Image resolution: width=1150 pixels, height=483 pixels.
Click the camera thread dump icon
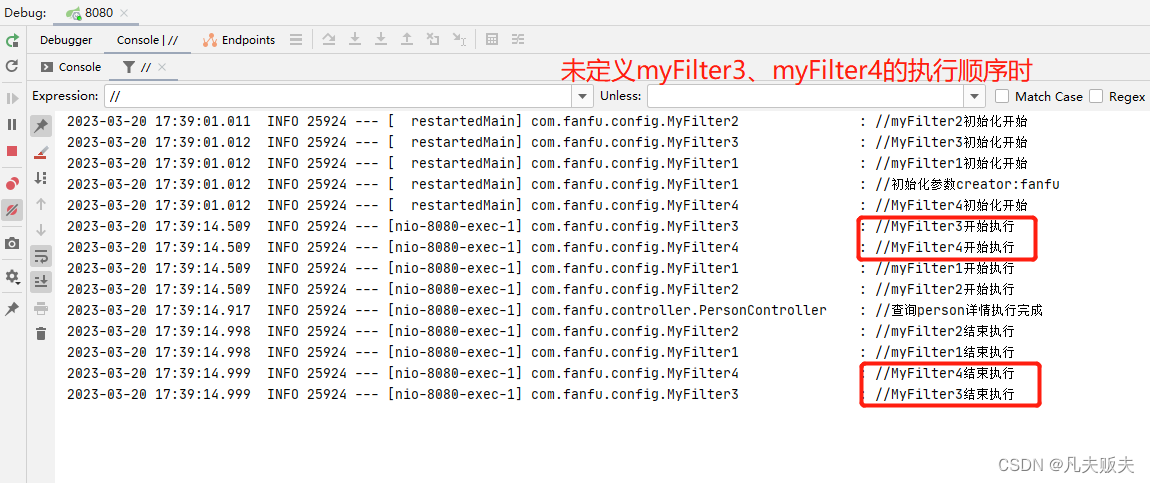[x=12, y=243]
